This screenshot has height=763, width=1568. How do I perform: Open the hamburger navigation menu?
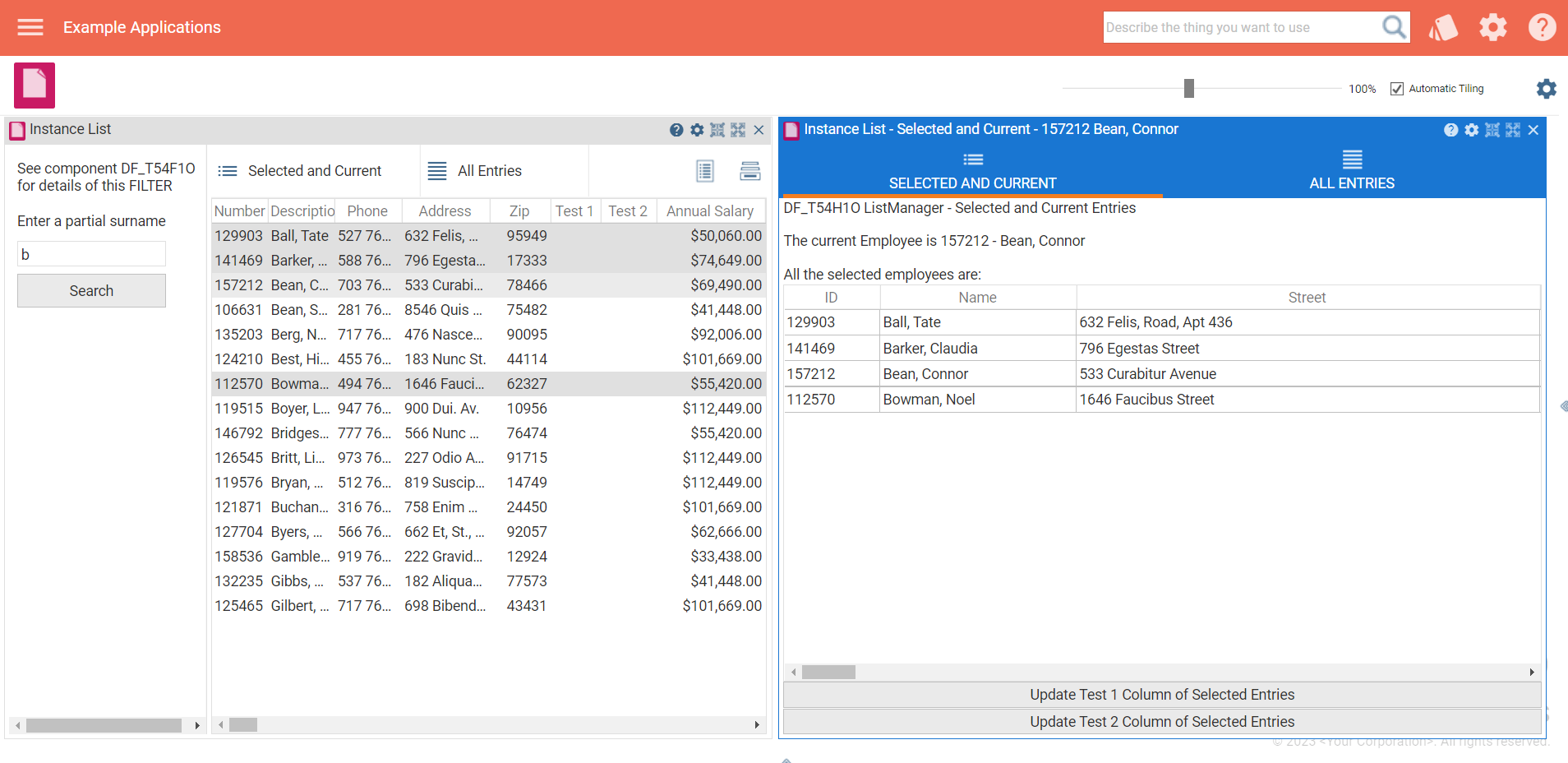pyautogui.click(x=30, y=26)
